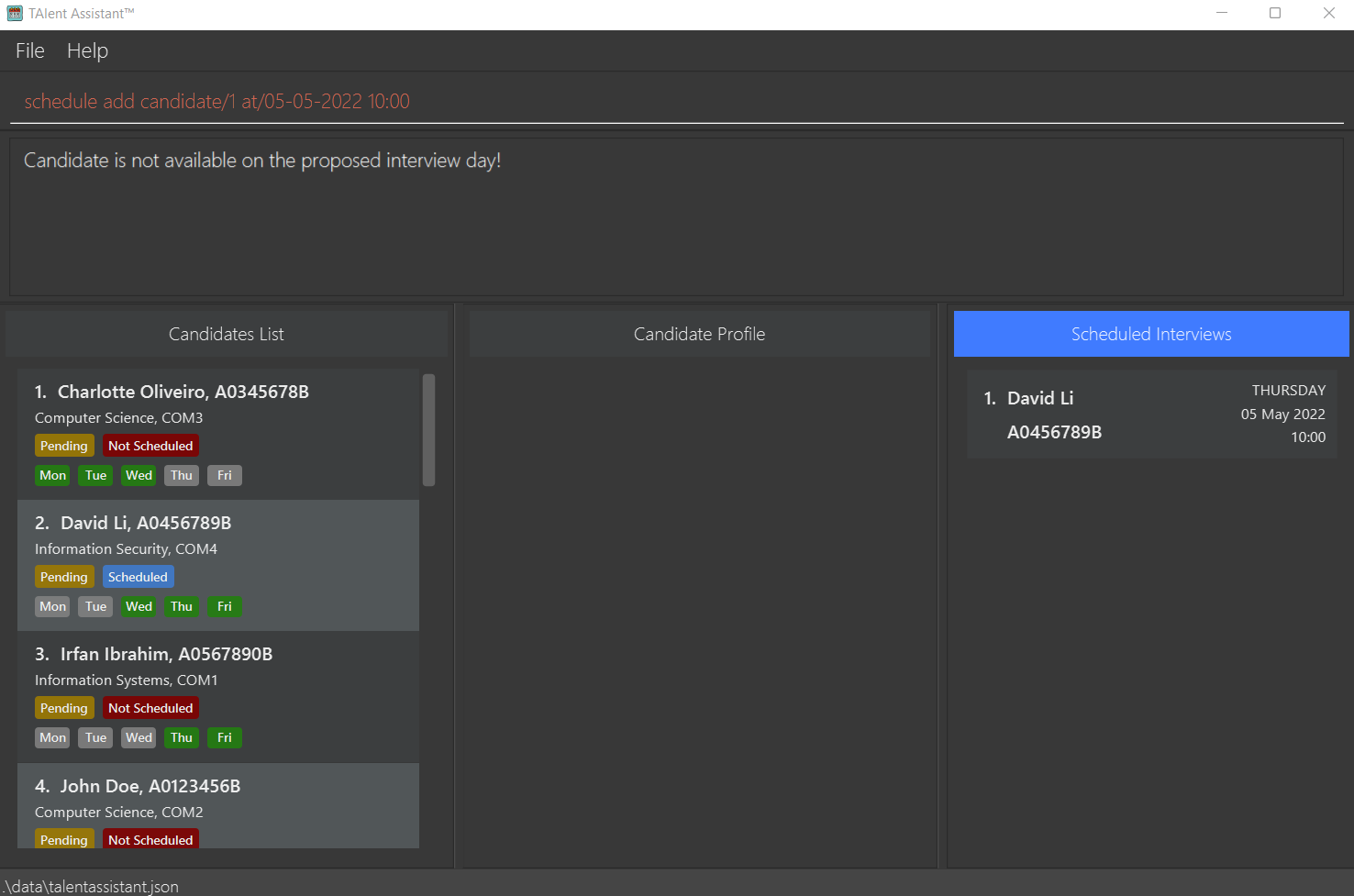Click 'Information Systems, COM1' course text
This screenshot has width=1354, height=896.
point(126,680)
